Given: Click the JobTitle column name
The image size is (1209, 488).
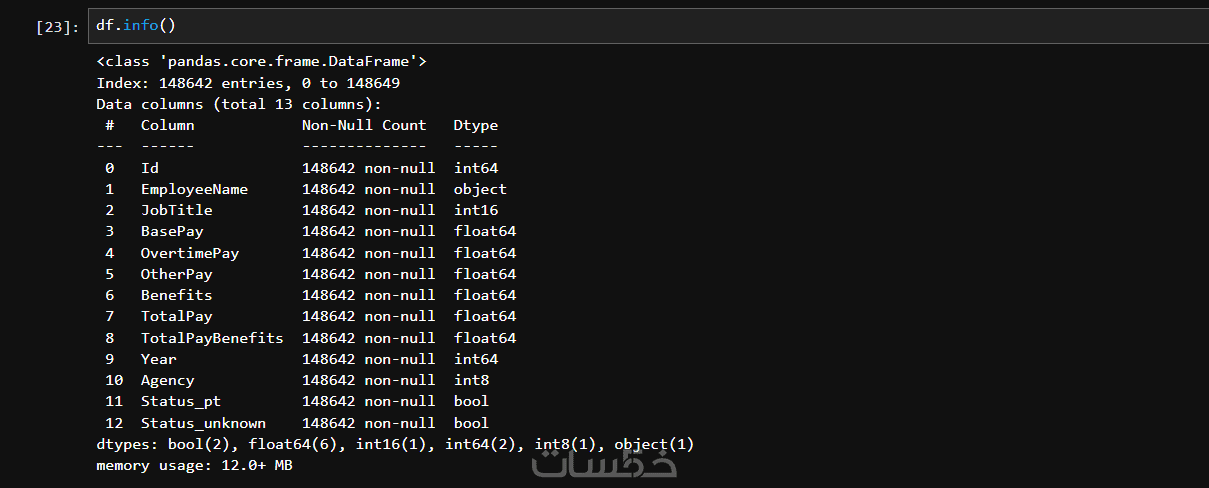Looking at the screenshot, I should point(176,210).
